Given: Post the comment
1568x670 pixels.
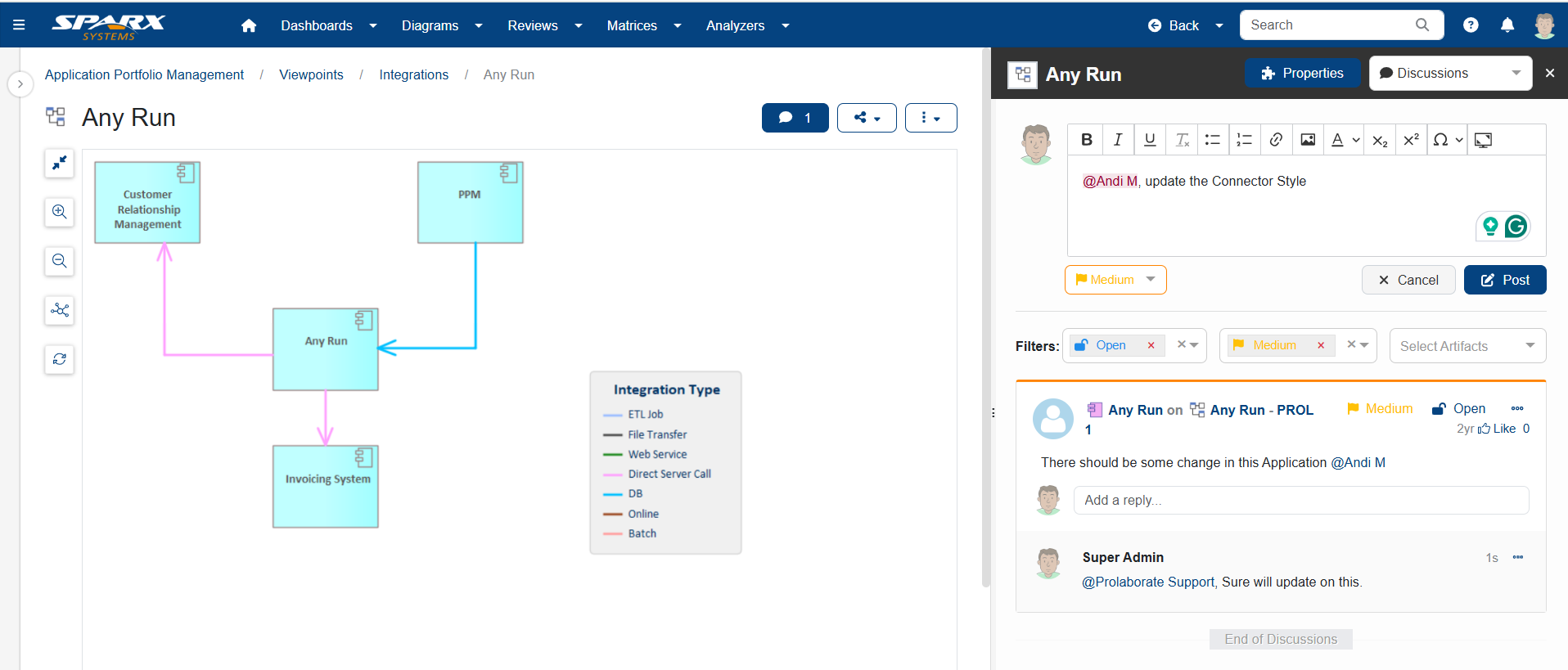Looking at the screenshot, I should 1504,280.
